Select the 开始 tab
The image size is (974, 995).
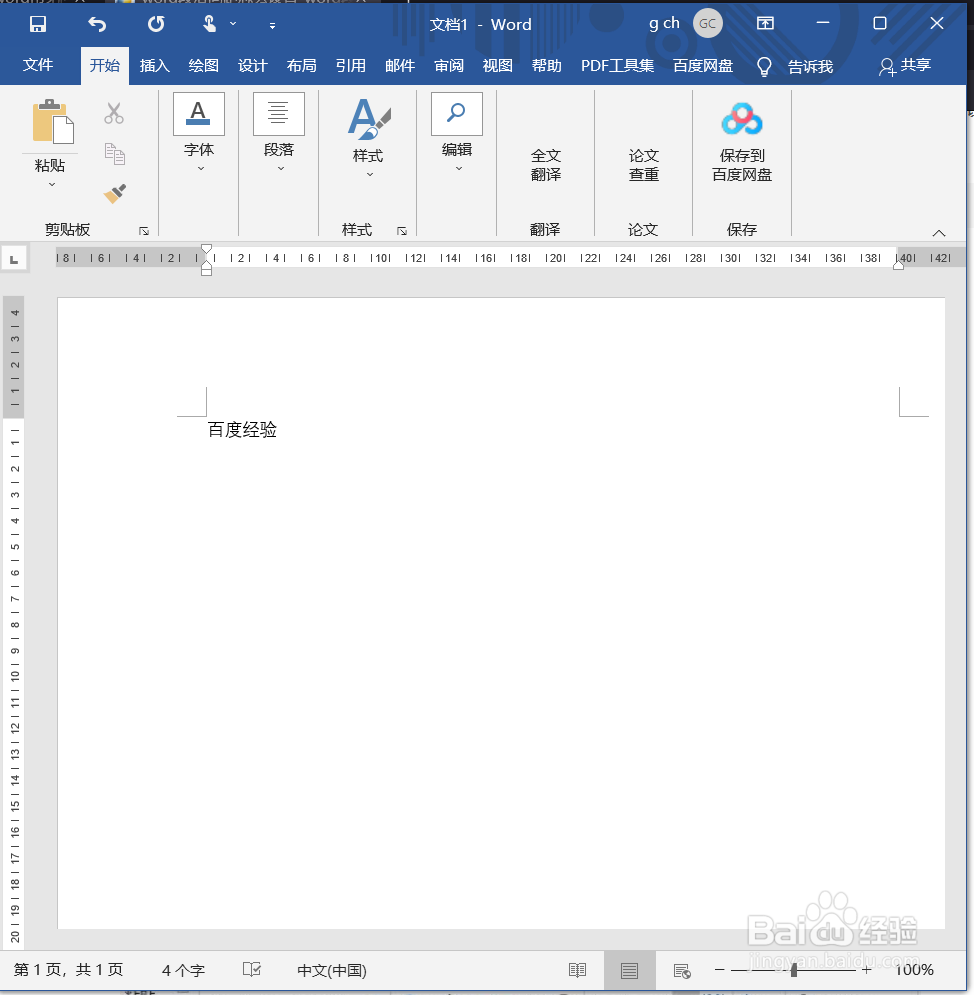click(x=105, y=65)
